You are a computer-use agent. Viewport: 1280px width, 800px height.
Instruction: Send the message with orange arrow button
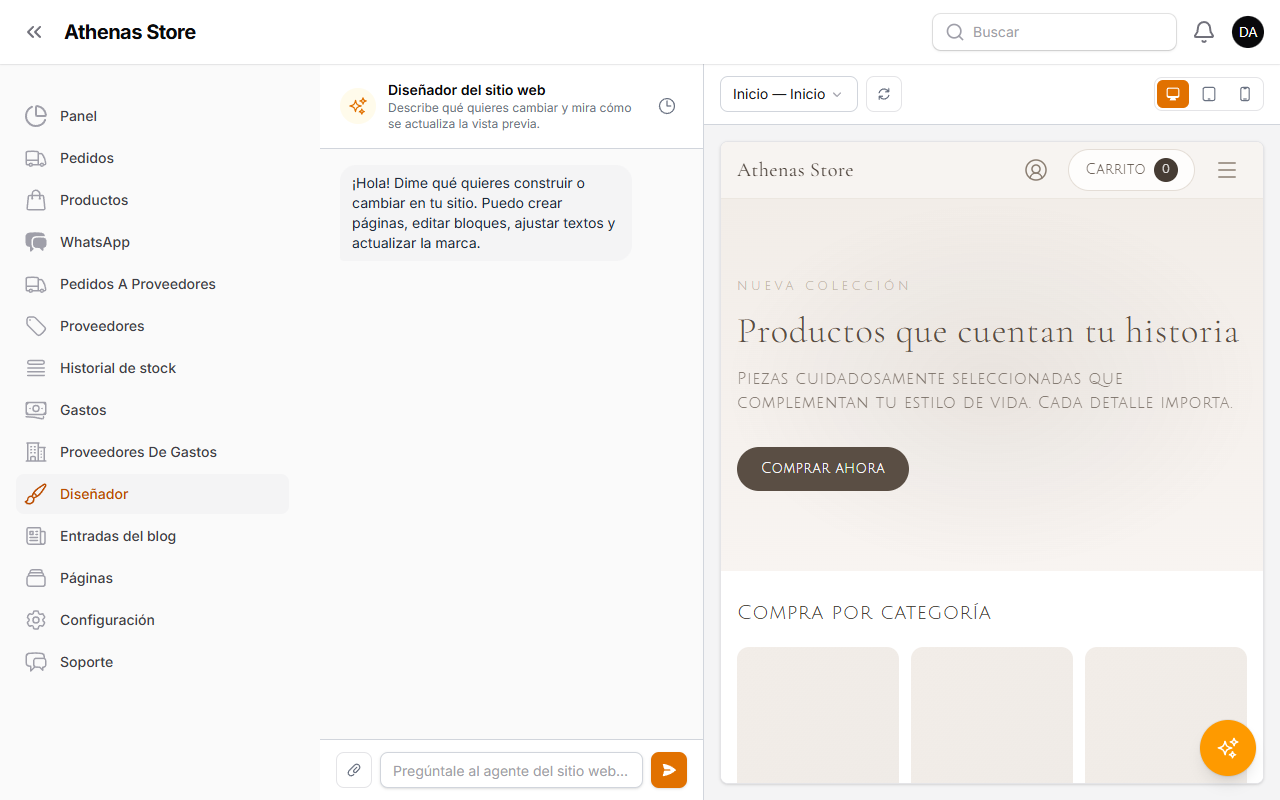pyautogui.click(x=669, y=770)
